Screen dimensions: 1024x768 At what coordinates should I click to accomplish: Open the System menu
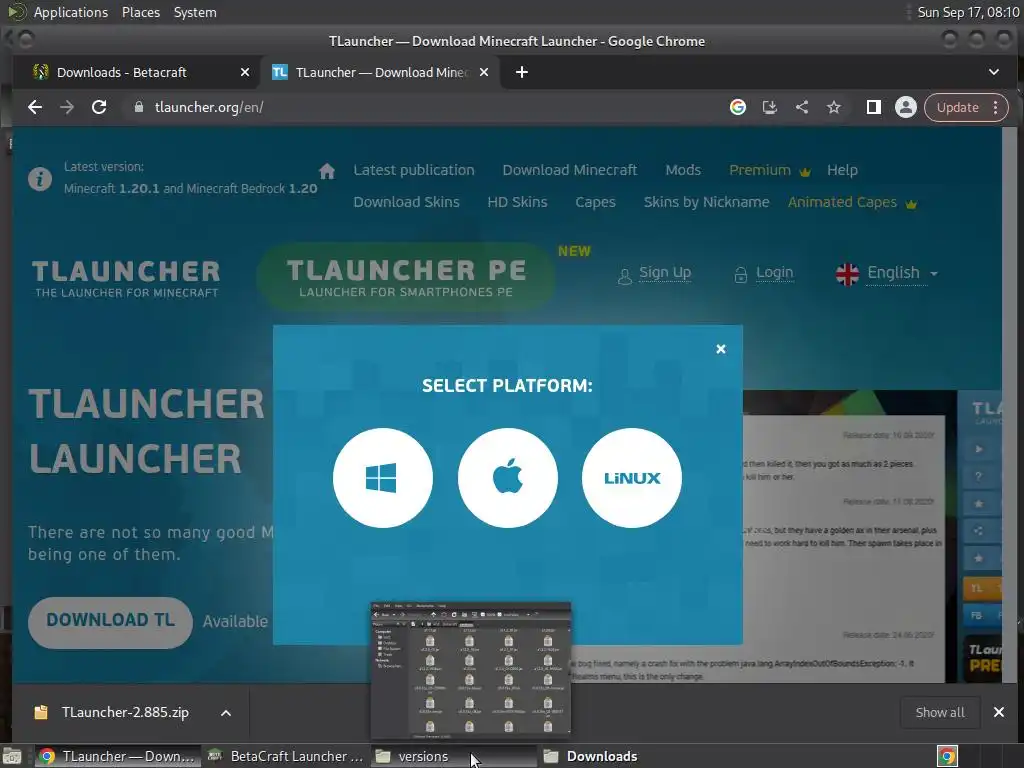[195, 12]
